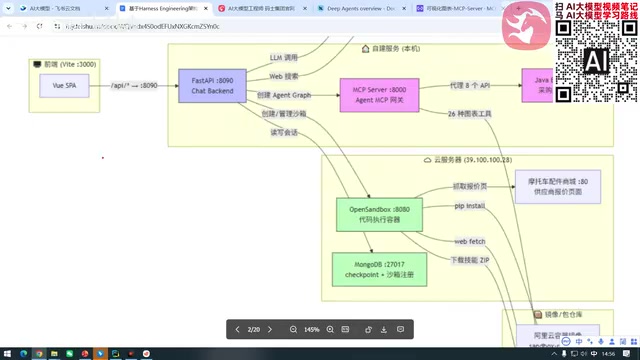Click the '创建 Agent Graph' edge label
The width and height of the screenshot is (640, 360).
click(284, 95)
